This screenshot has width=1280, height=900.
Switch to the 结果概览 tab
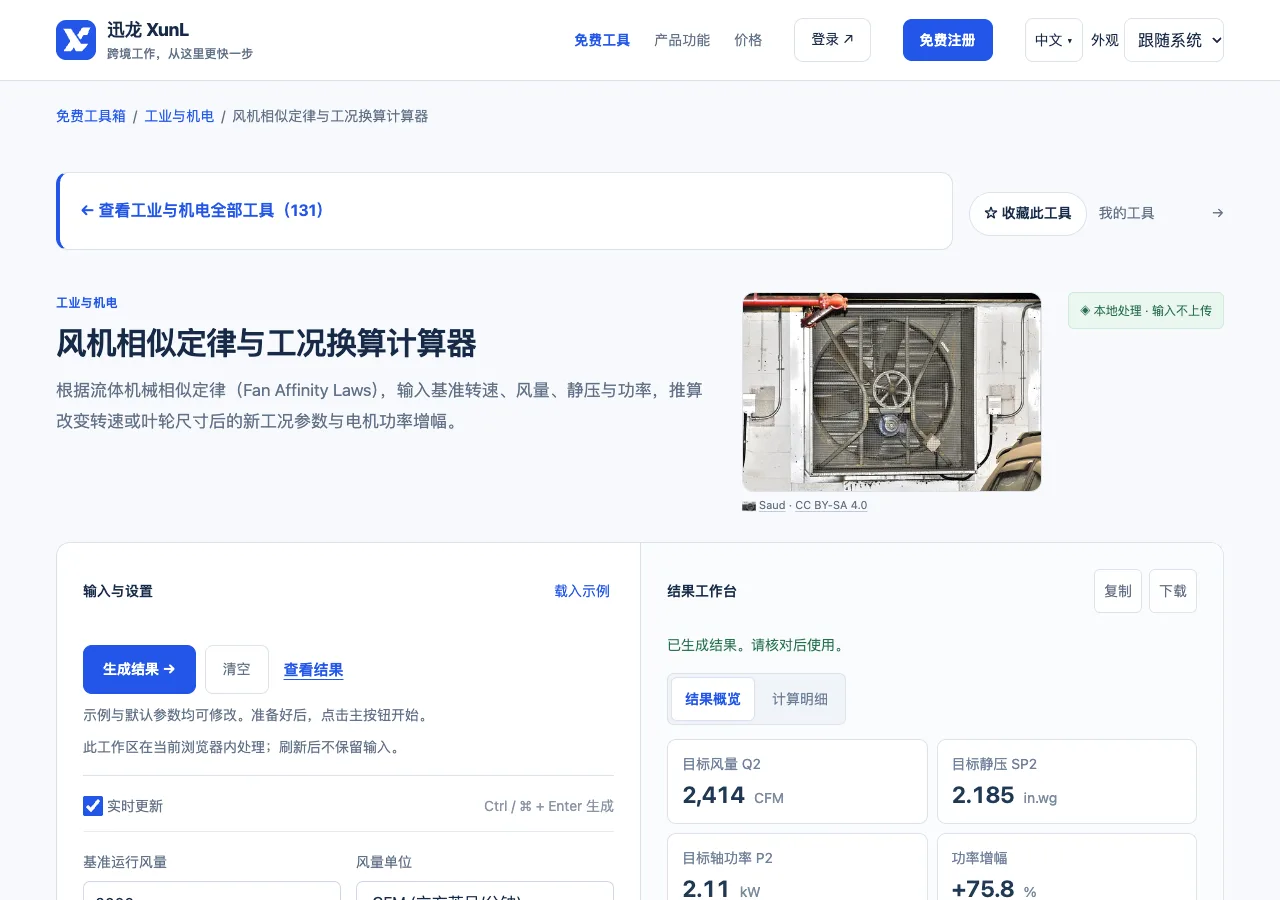pyautogui.click(x=713, y=699)
